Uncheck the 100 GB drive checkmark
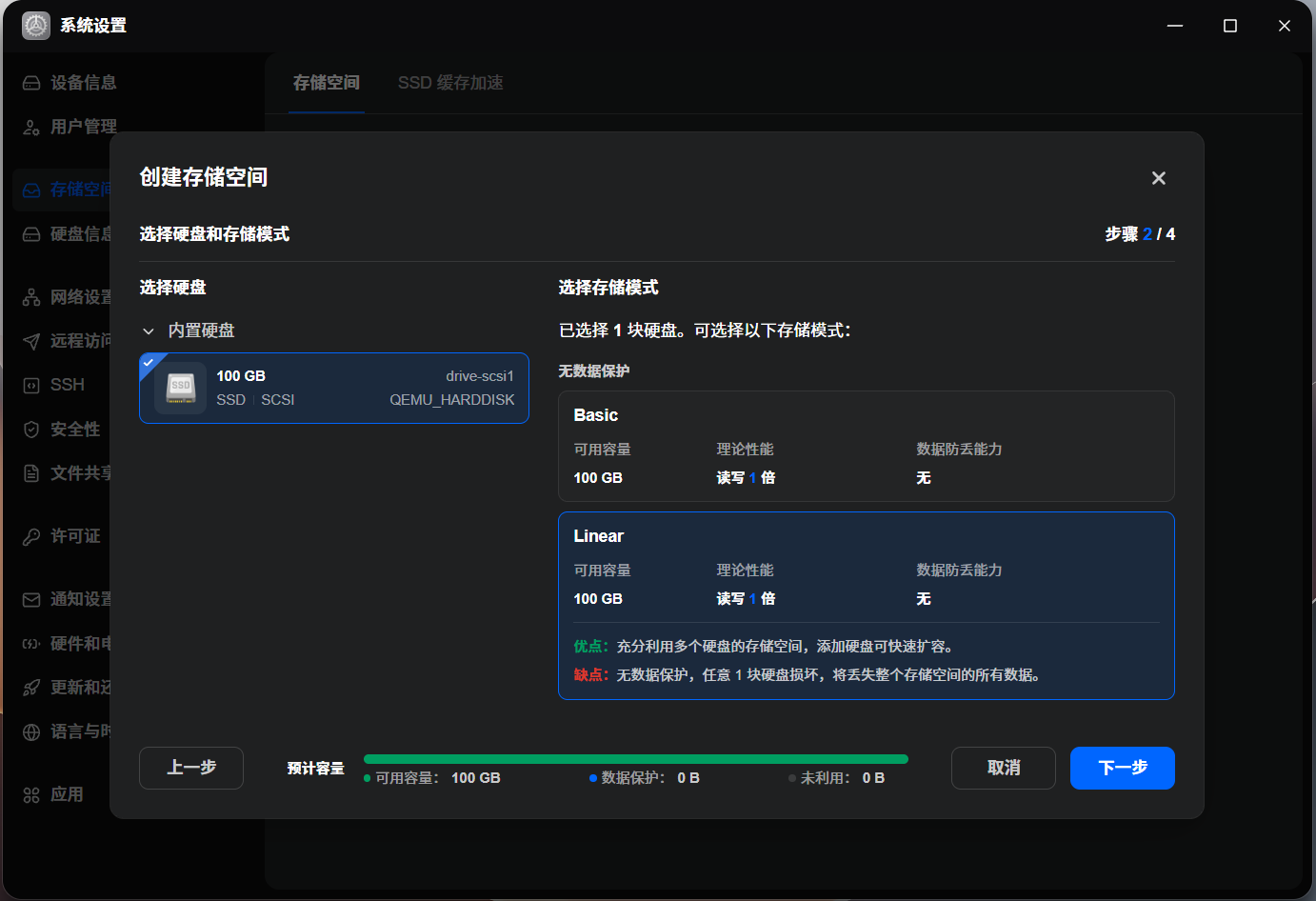 coord(149,363)
